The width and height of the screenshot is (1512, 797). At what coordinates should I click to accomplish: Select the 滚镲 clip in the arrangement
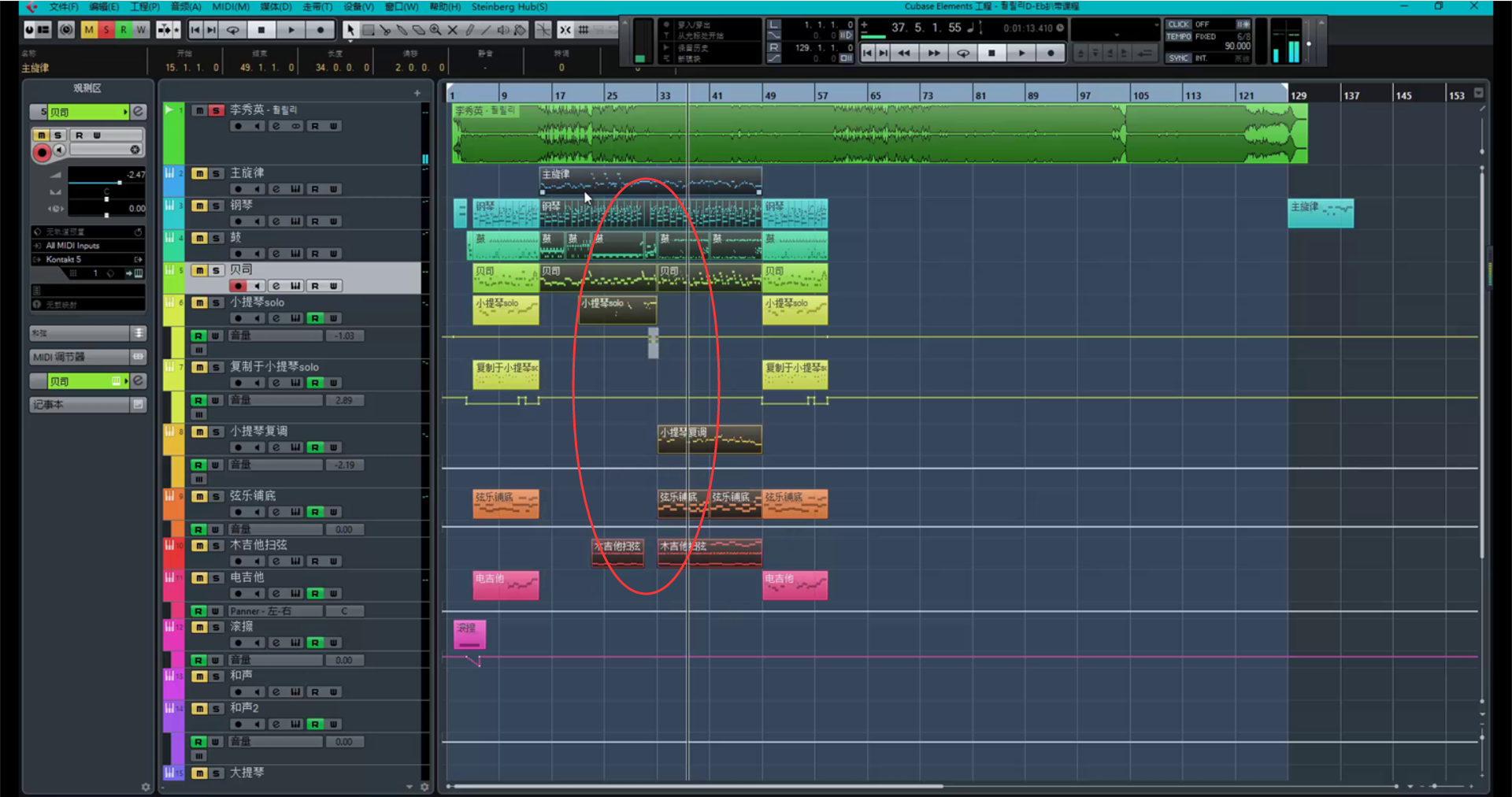coord(469,635)
